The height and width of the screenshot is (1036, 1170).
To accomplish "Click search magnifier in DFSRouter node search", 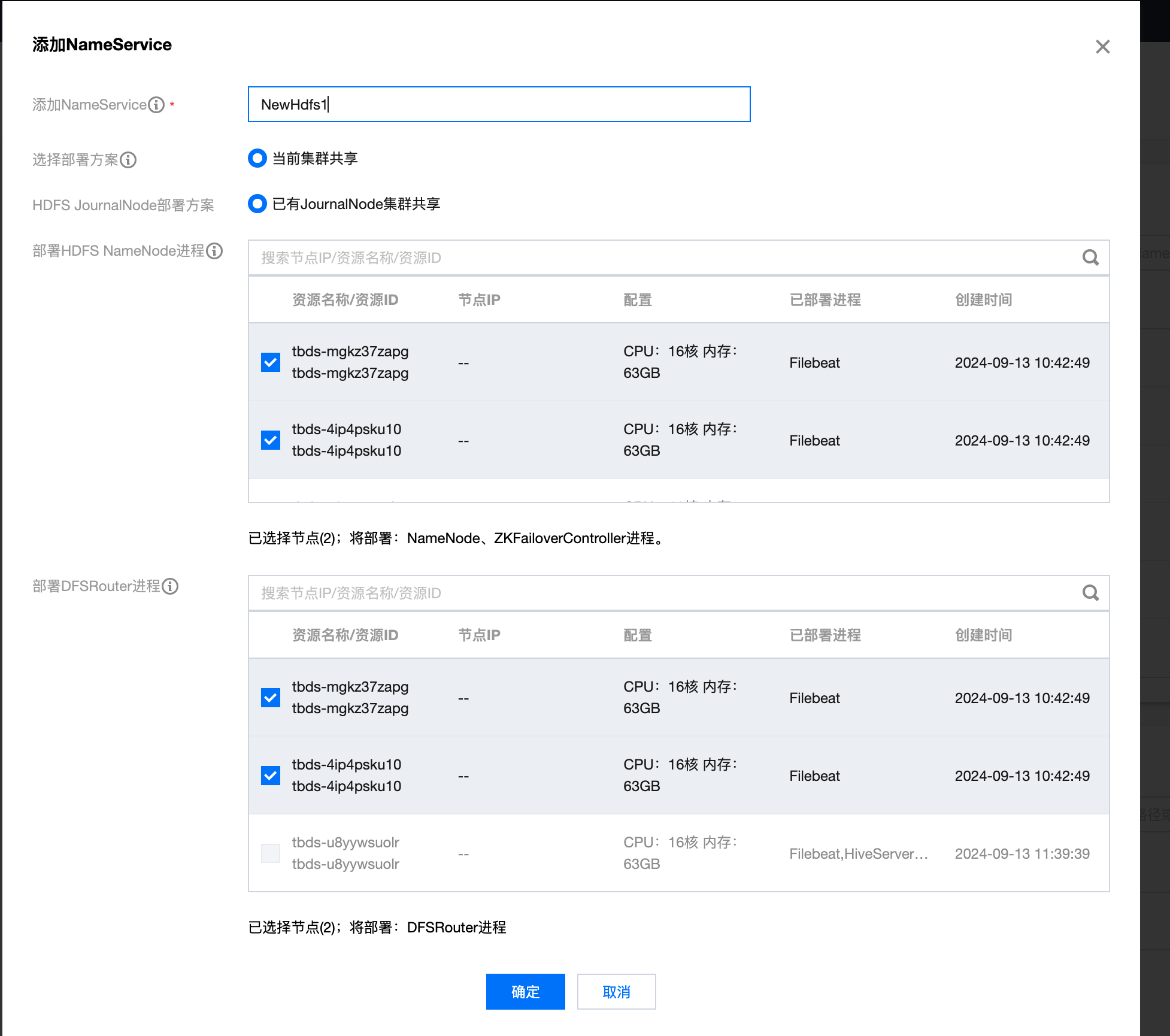I will click(1090, 593).
